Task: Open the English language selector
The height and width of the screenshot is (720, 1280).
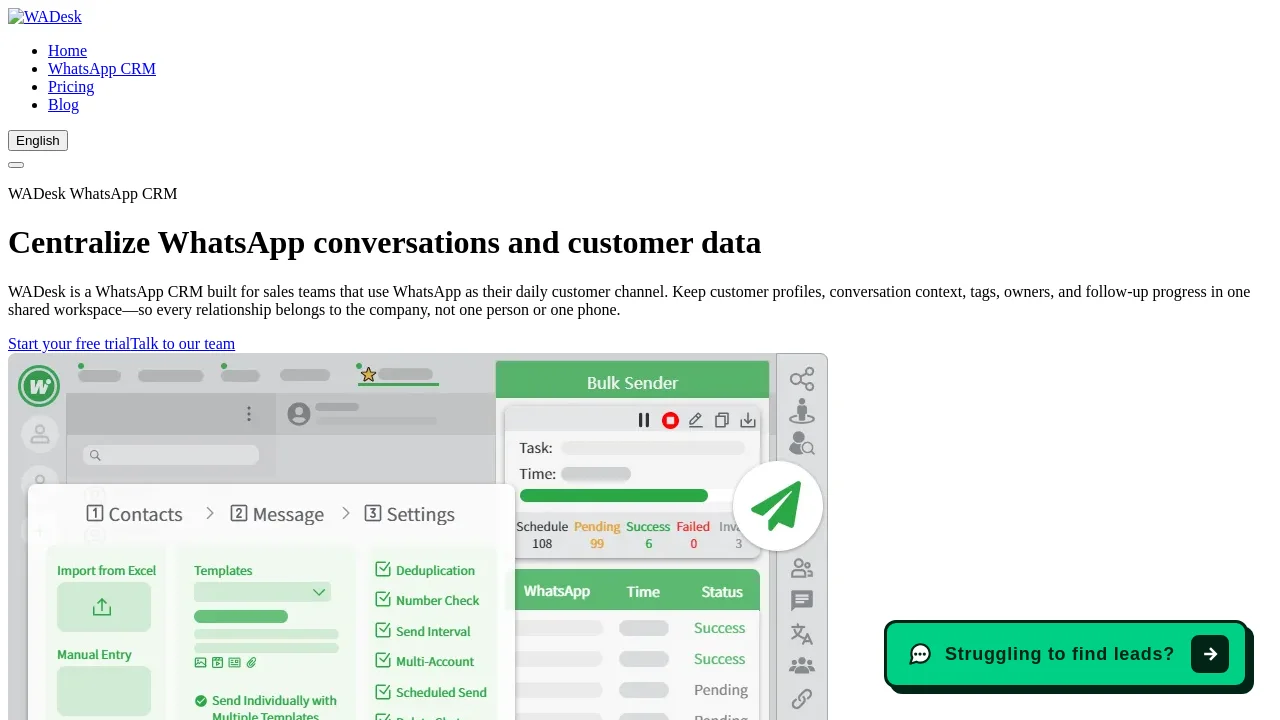Action: point(38,141)
